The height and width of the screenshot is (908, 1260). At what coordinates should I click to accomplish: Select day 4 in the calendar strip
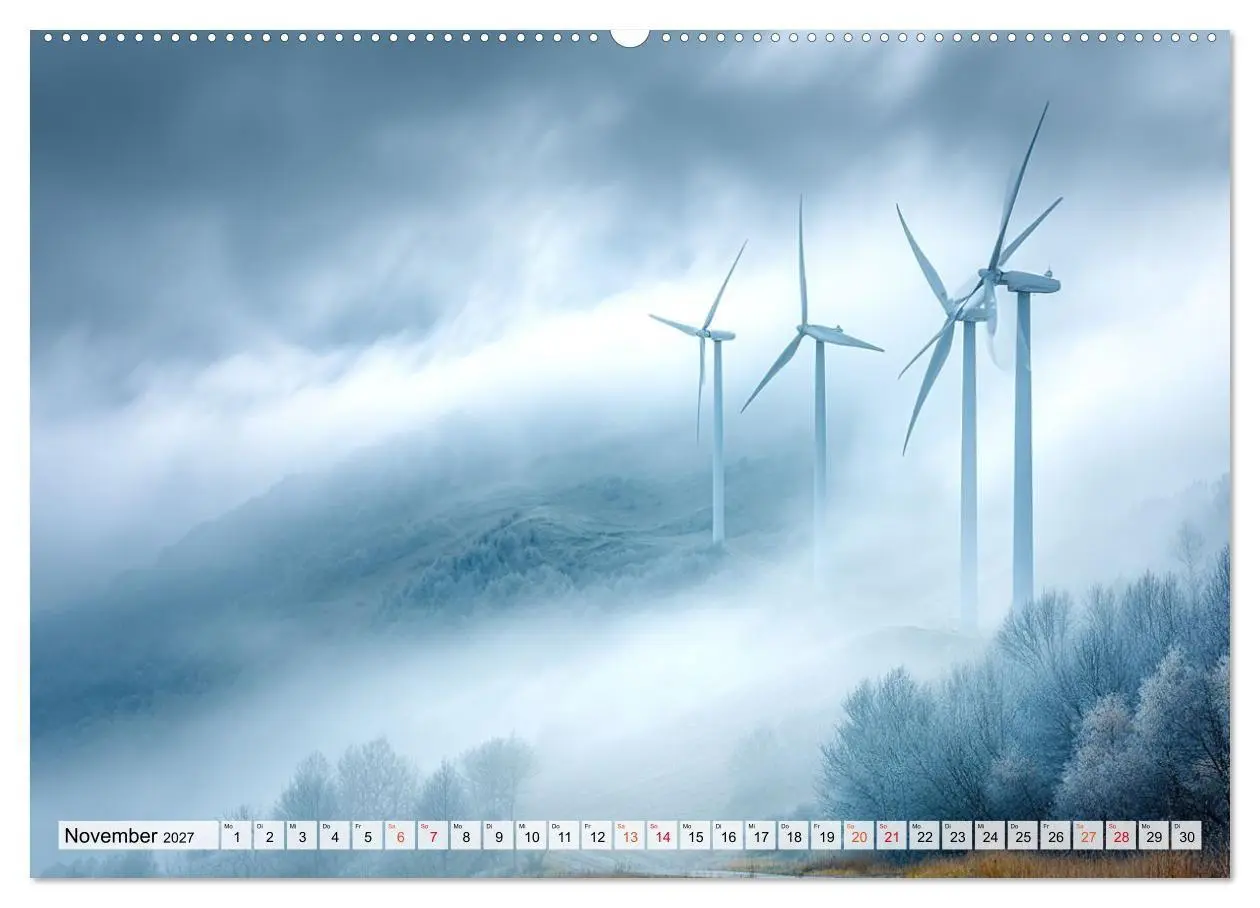tap(335, 836)
